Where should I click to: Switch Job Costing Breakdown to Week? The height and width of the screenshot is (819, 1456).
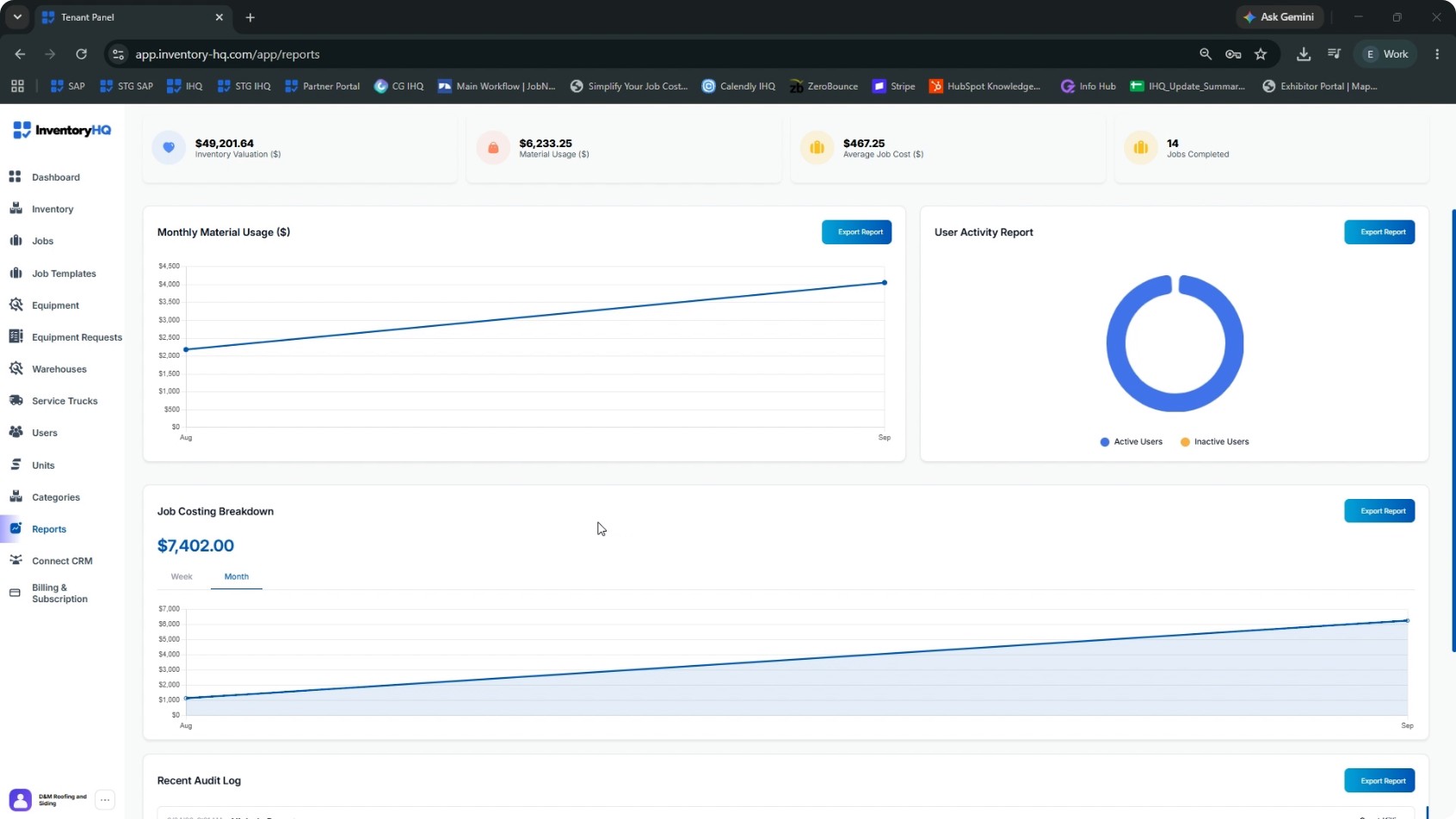(x=182, y=577)
